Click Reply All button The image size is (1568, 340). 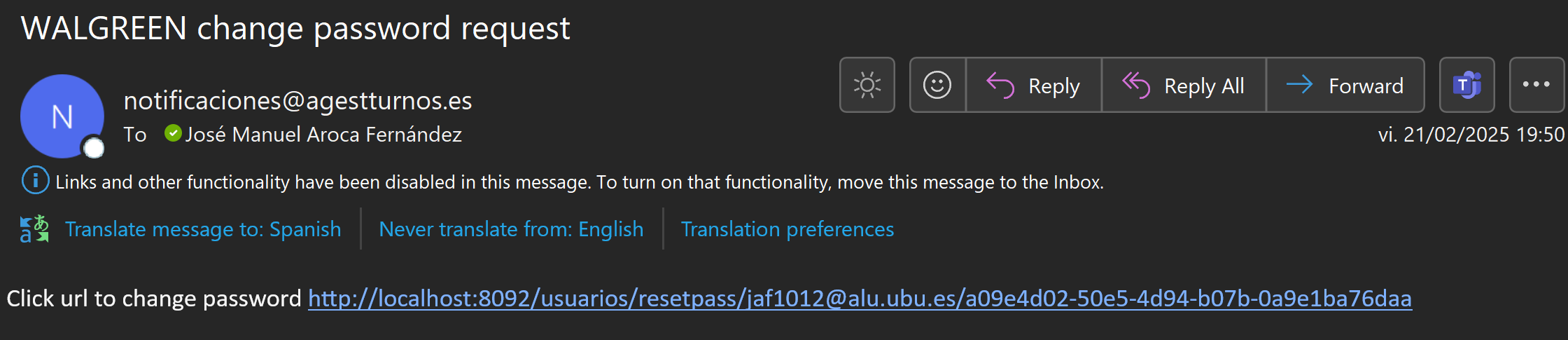[x=1184, y=85]
